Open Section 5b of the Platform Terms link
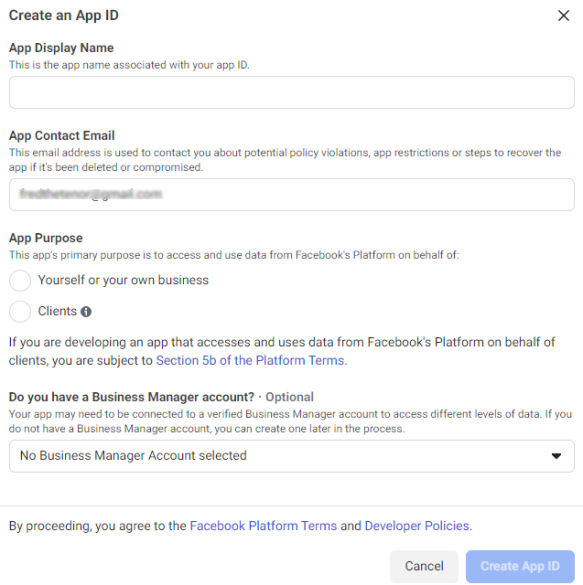Screen dimensions: 583x585 pos(251,360)
